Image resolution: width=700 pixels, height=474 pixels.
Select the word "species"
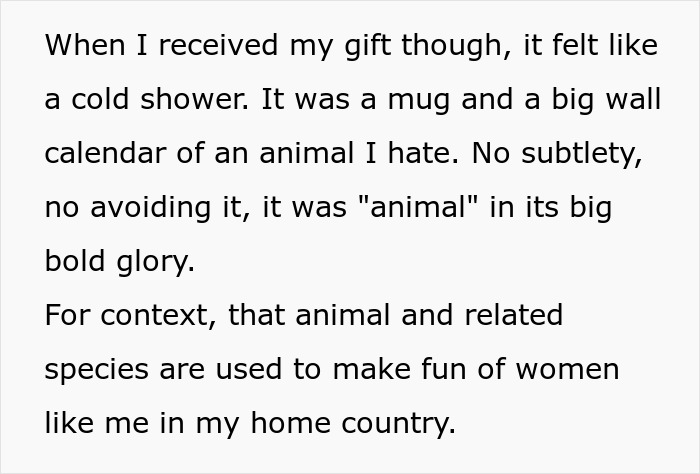pos(98,369)
